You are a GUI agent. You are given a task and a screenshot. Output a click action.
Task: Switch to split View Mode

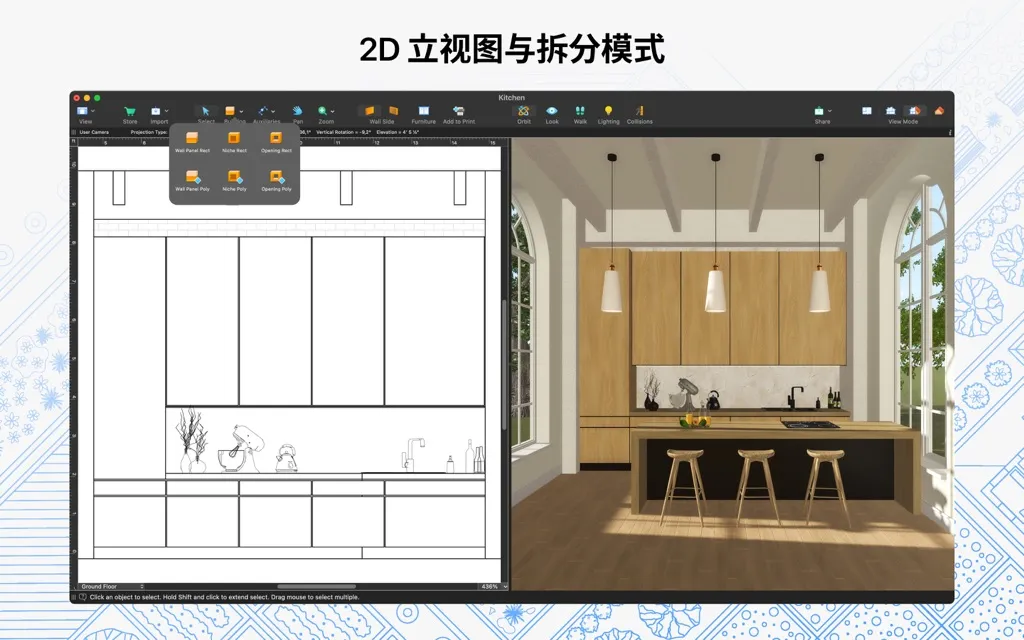[914, 111]
